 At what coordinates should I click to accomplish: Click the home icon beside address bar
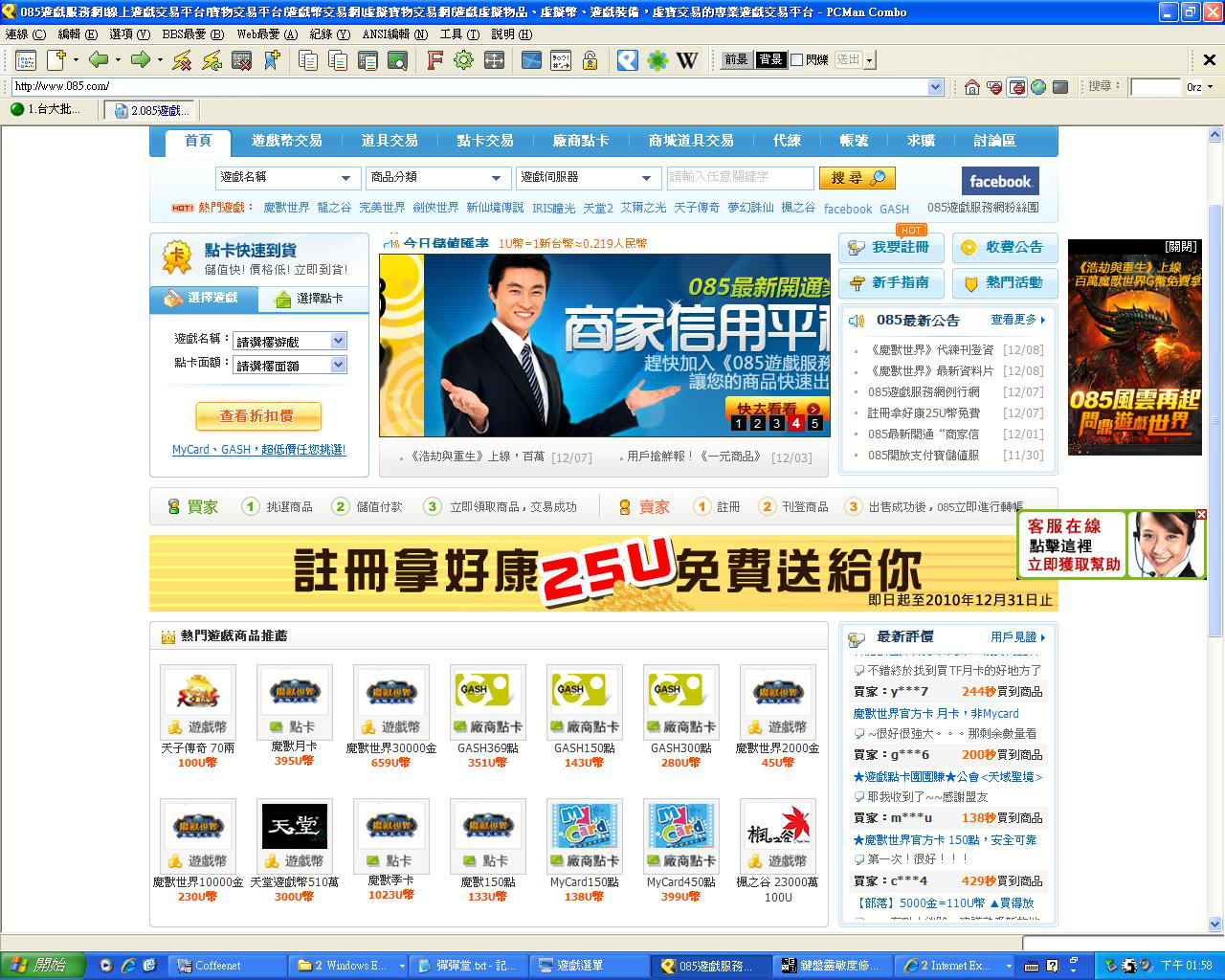coord(972,87)
